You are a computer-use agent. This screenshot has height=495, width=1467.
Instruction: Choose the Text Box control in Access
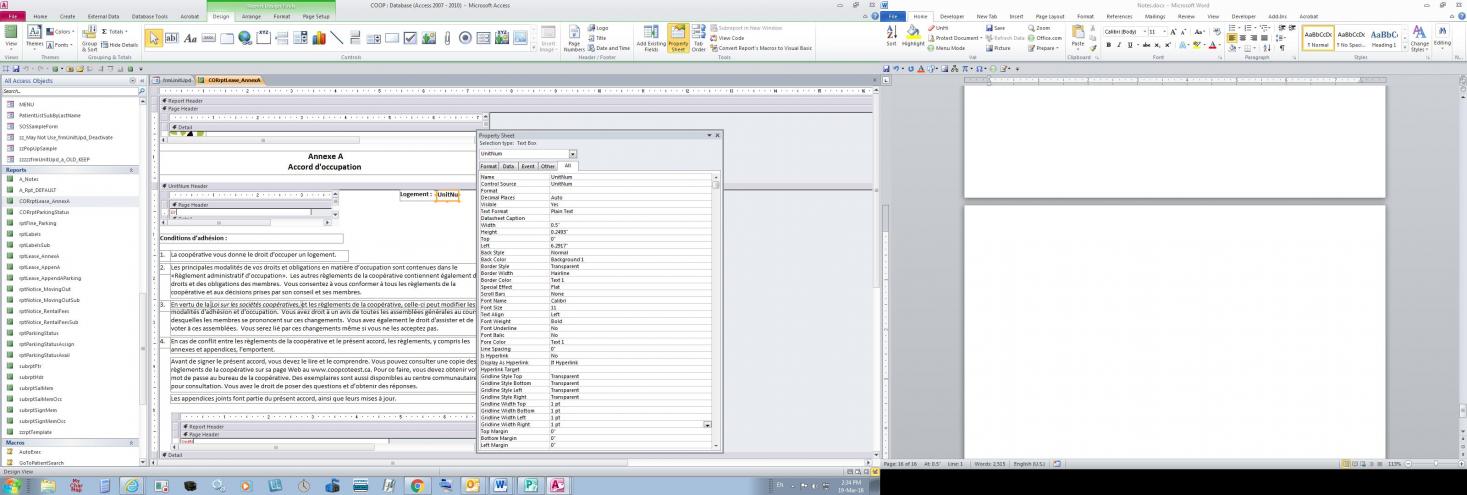click(172, 38)
